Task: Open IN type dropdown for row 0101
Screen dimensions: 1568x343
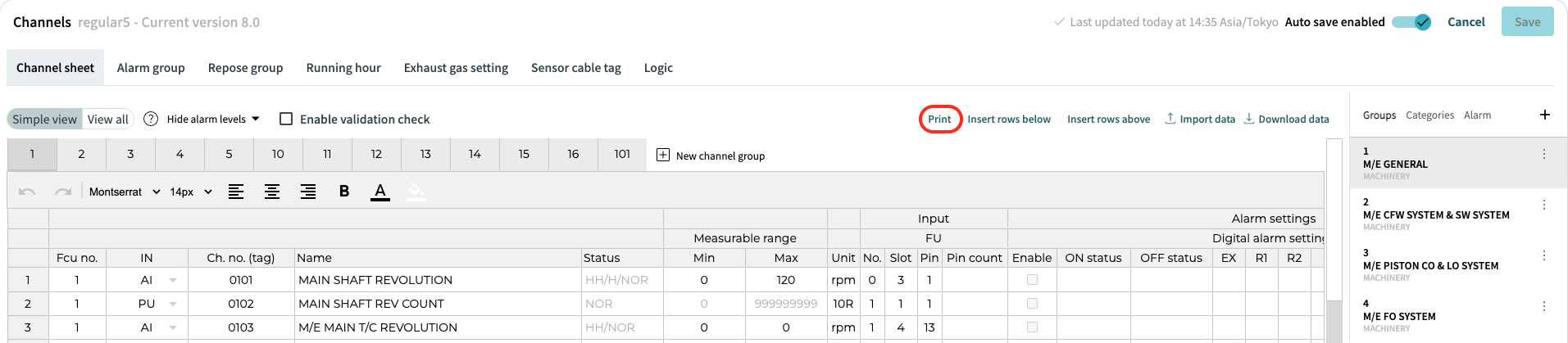Action: pyautogui.click(x=173, y=280)
